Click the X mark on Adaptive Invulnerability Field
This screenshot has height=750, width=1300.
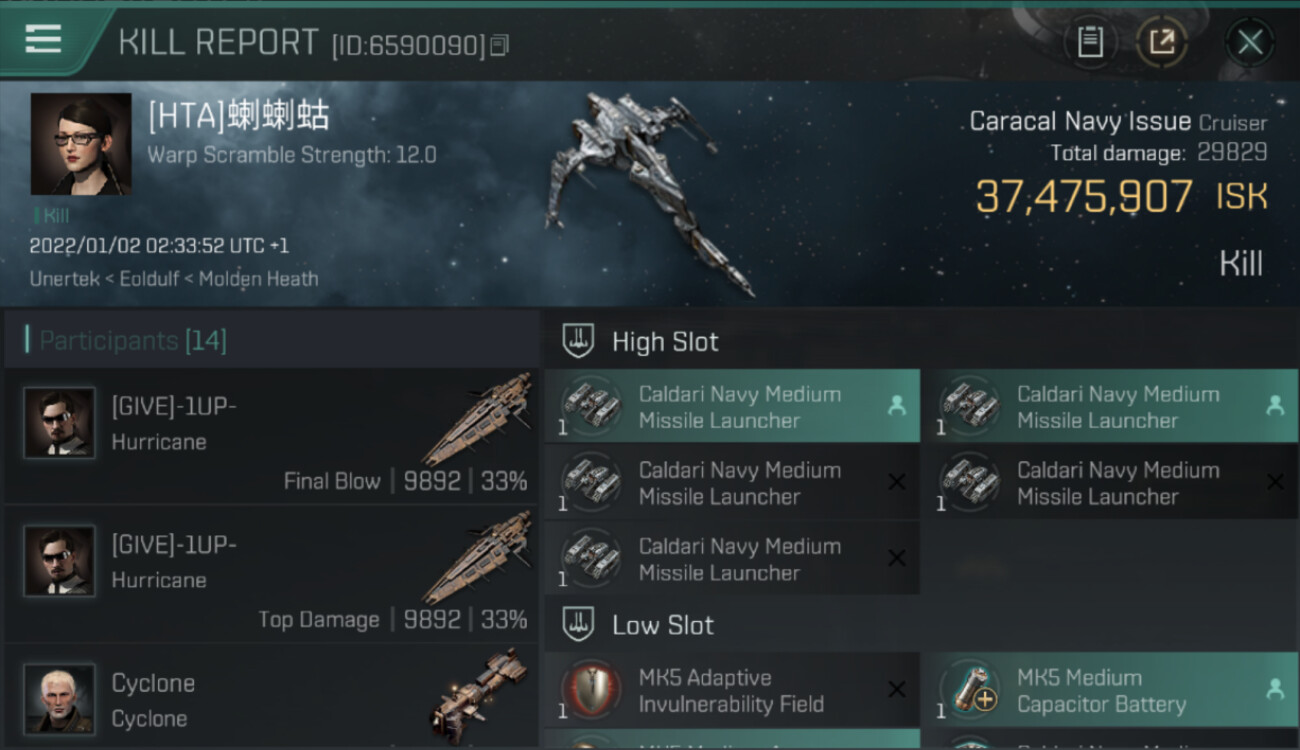tap(897, 689)
